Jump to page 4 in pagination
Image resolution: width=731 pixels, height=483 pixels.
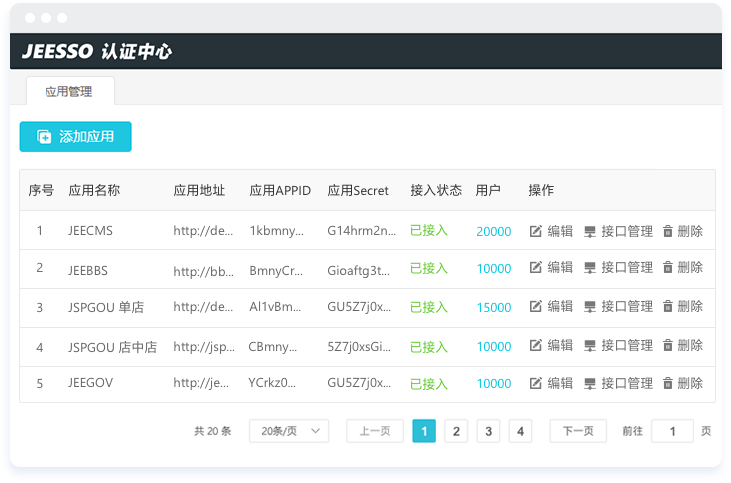[x=519, y=431]
